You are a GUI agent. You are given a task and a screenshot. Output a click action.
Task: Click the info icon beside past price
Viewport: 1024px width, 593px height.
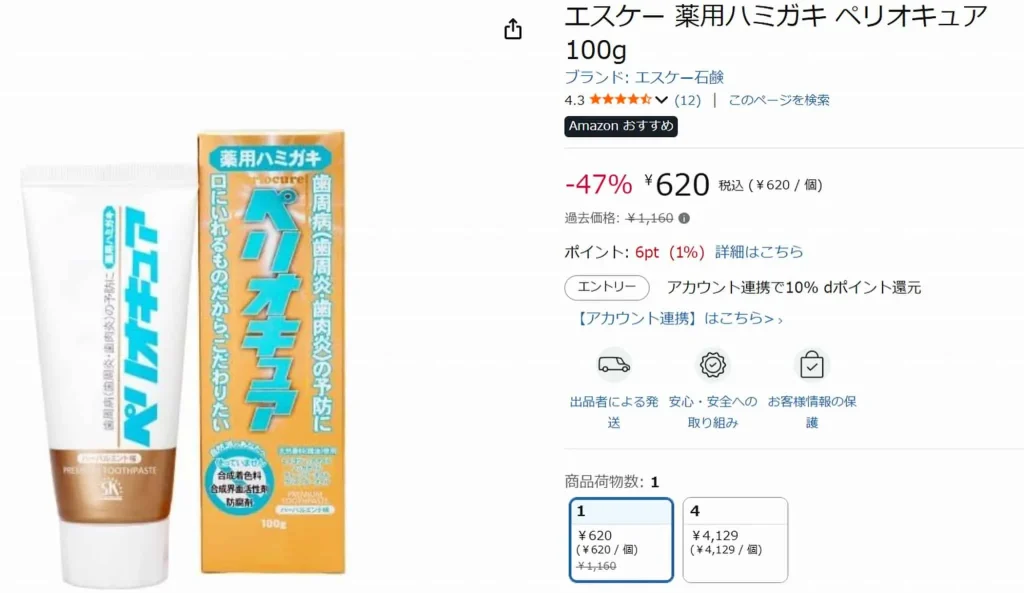684,218
